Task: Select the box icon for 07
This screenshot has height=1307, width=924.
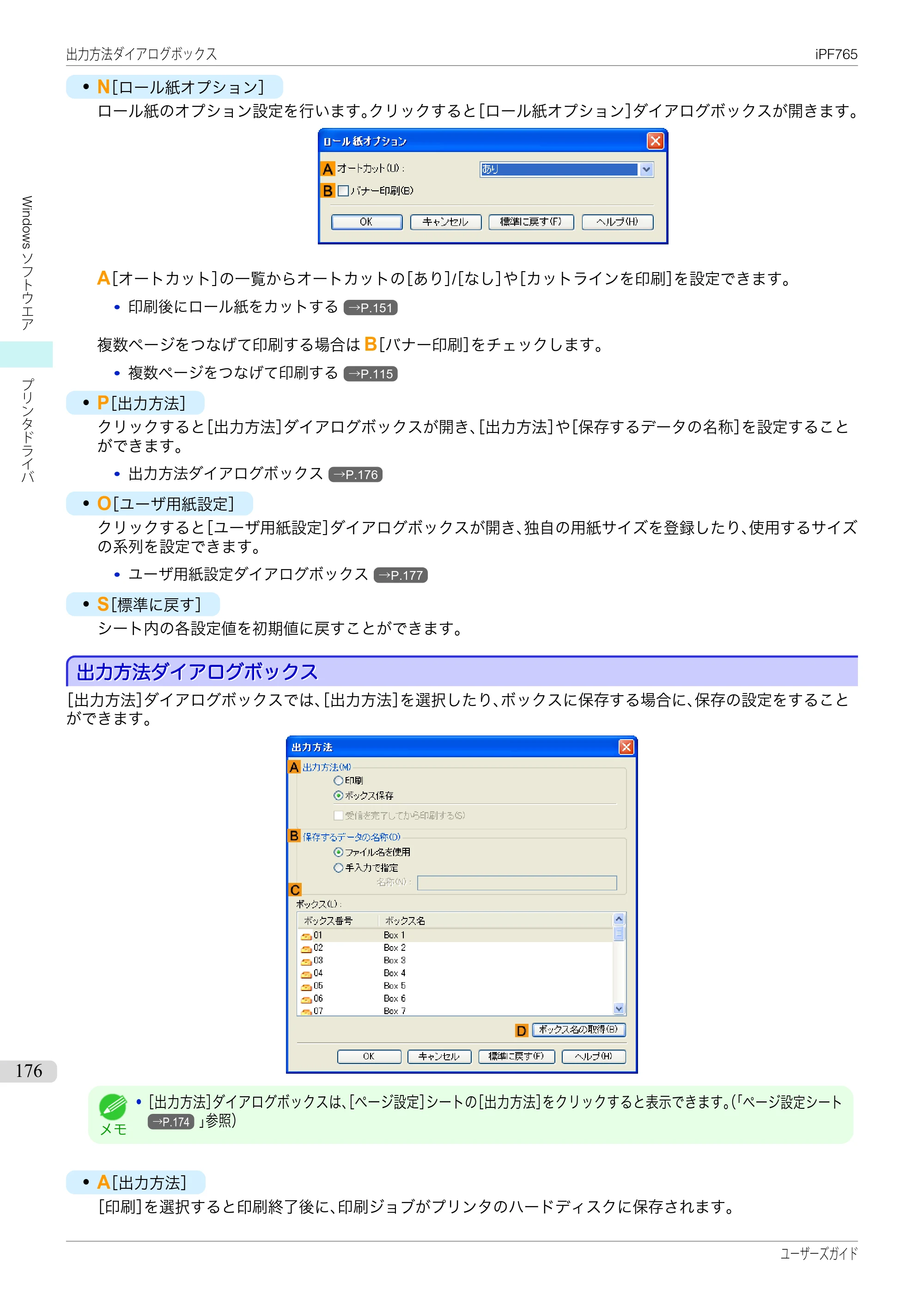Action: click(x=306, y=1012)
